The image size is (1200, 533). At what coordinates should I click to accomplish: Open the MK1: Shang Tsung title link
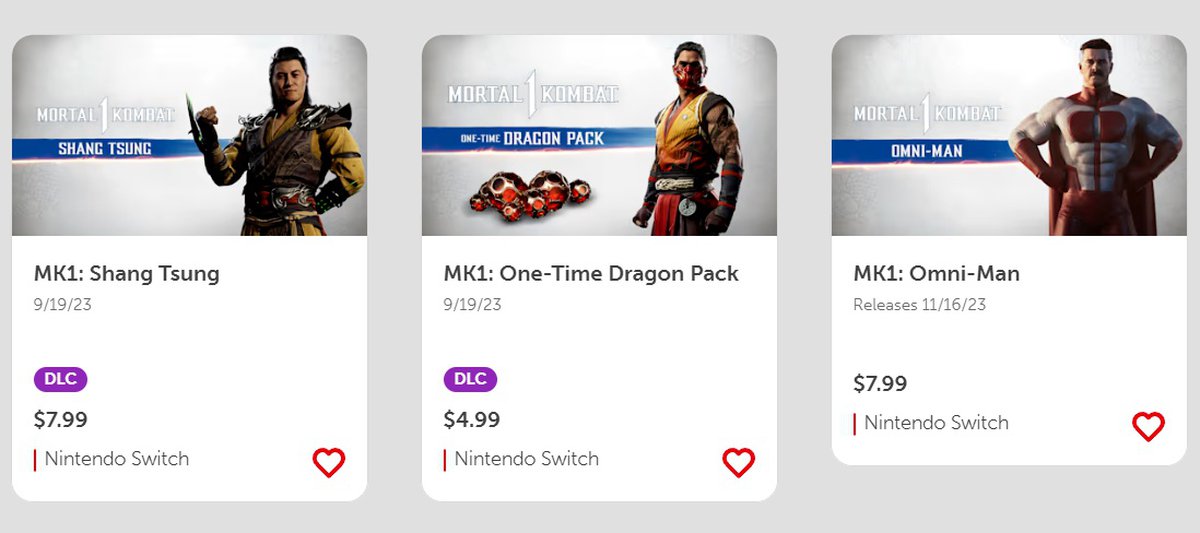pos(127,273)
